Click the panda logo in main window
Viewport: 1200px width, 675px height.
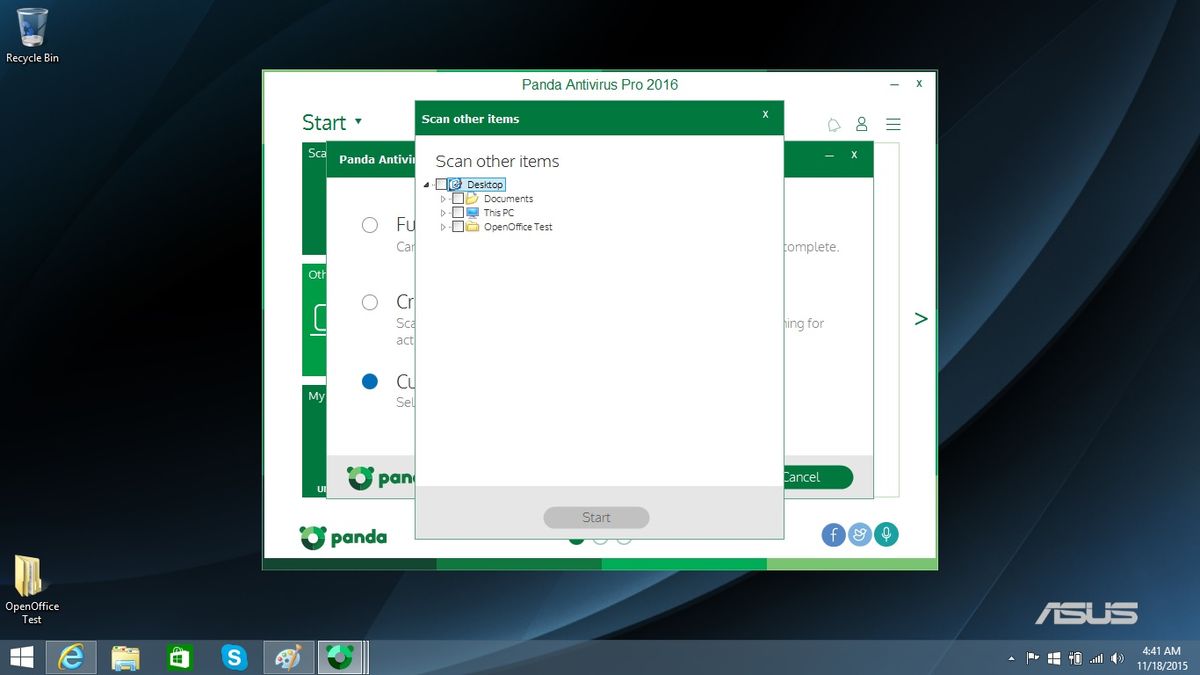click(x=343, y=537)
